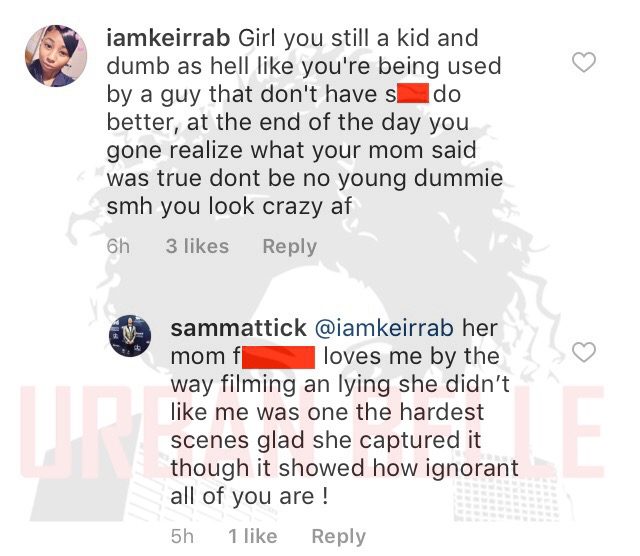
Task: Tap the heart icon on sammattick's reply
Action: 584,352
